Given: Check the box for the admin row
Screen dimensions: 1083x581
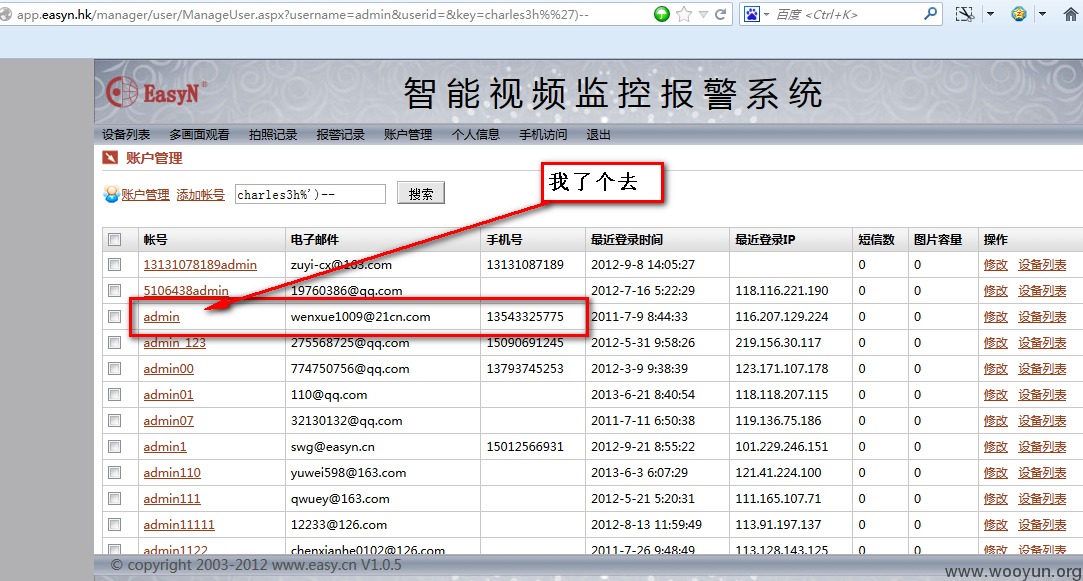Looking at the screenshot, I should point(115,316).
